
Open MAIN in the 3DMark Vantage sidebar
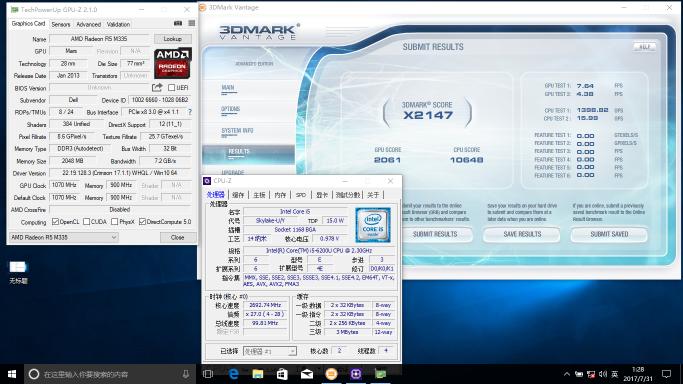(x=228, y=88)
